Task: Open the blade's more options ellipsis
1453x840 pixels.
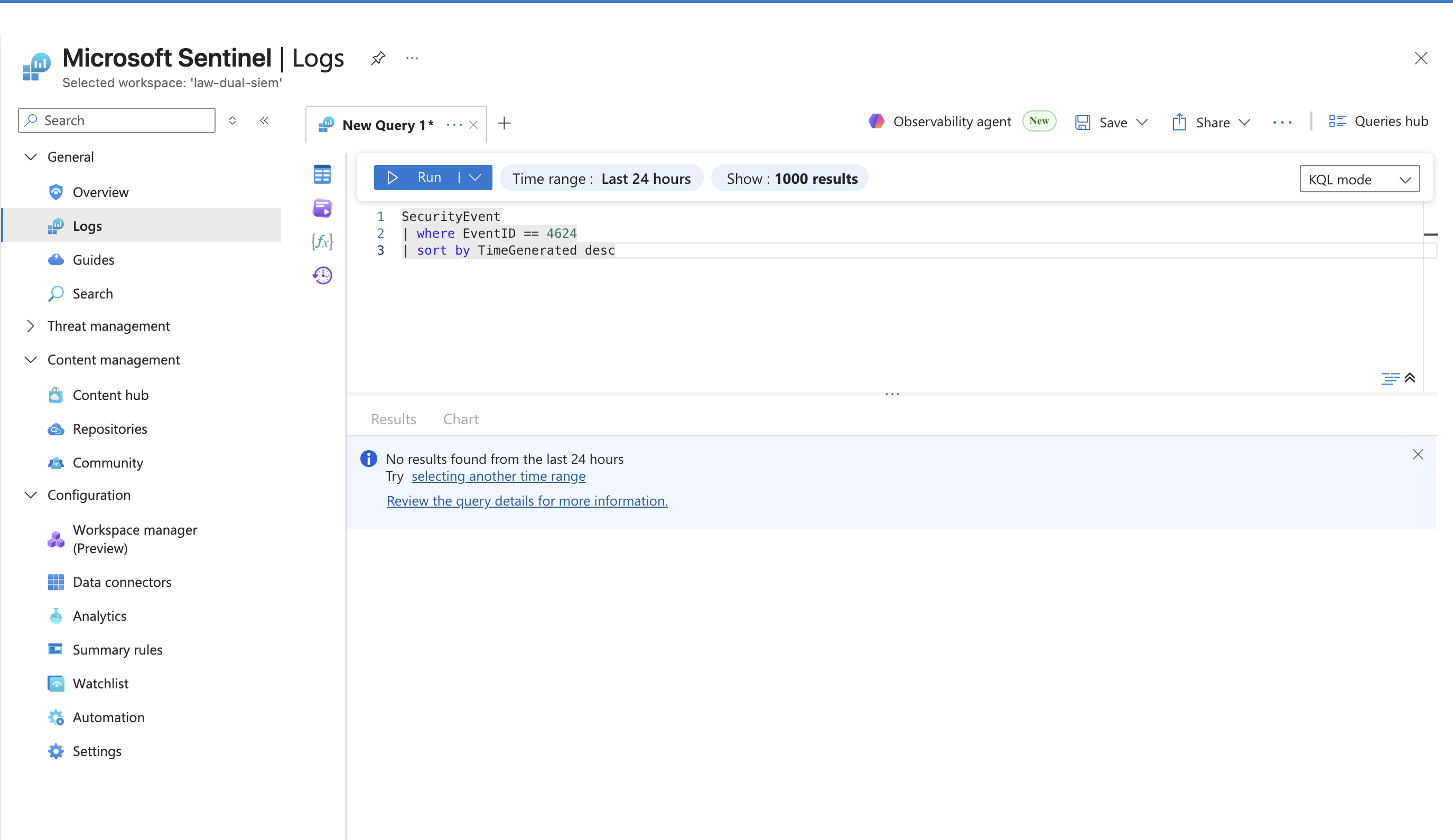Action: click(412, 58)
